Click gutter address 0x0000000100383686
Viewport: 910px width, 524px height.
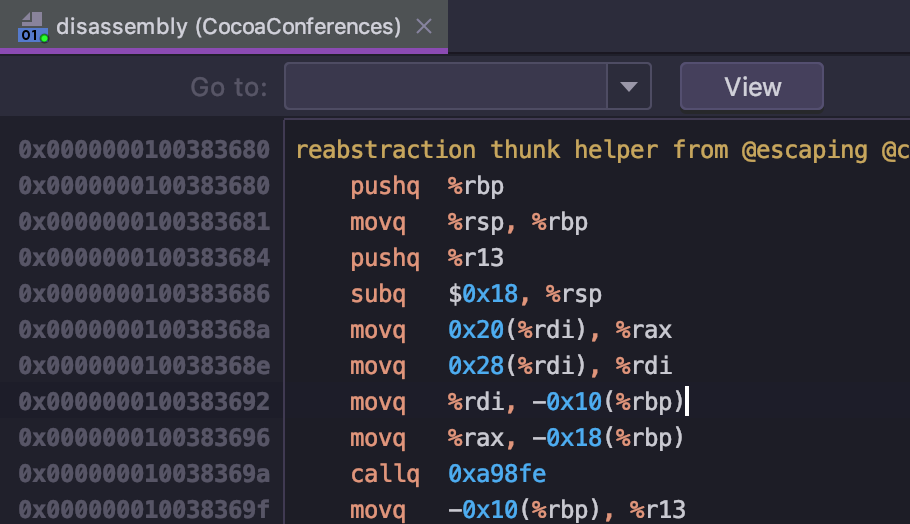click(x=144, y=294)
